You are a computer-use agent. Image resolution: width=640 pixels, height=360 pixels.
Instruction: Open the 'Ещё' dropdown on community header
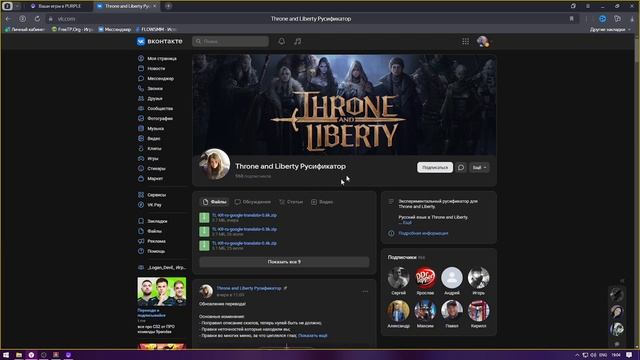click(479, 167)
